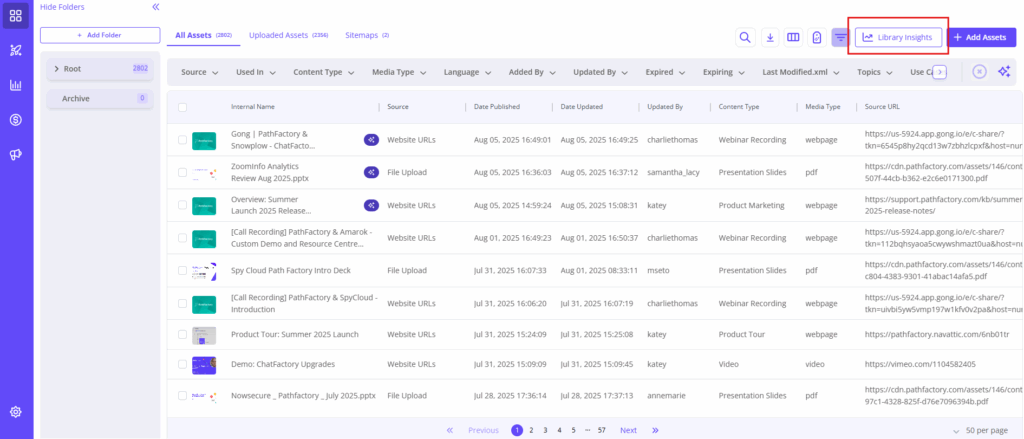Check the Nowsecure Pathfactory July row
Screen dimensions: 1024x439
(x=182, y=395)
